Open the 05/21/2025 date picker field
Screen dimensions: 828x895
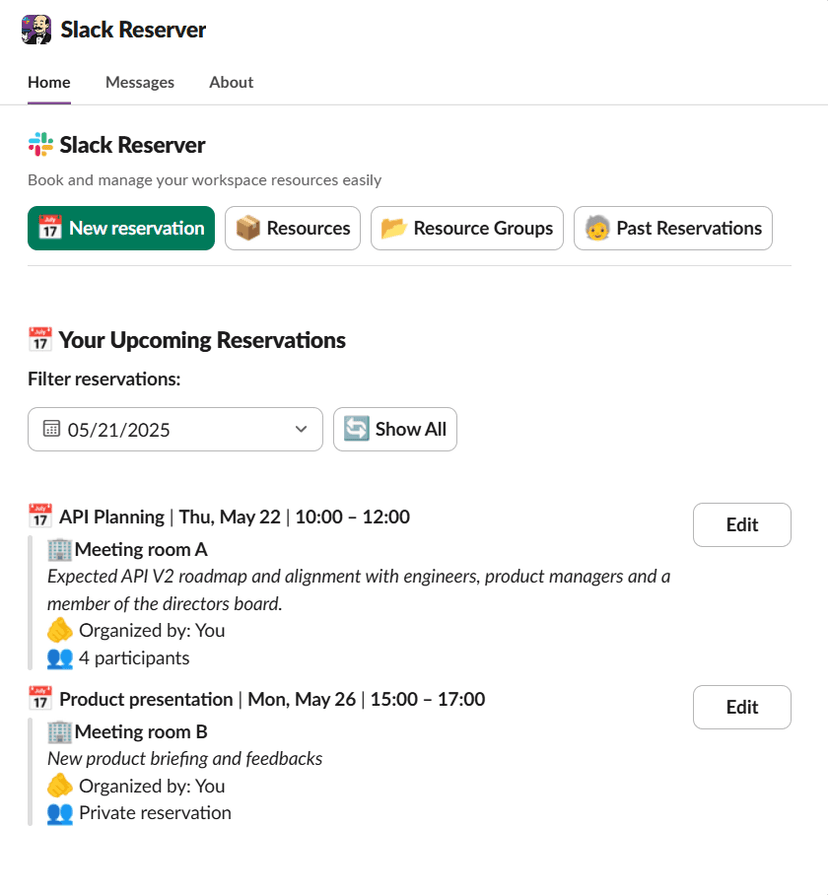click(x=175, y=429)
